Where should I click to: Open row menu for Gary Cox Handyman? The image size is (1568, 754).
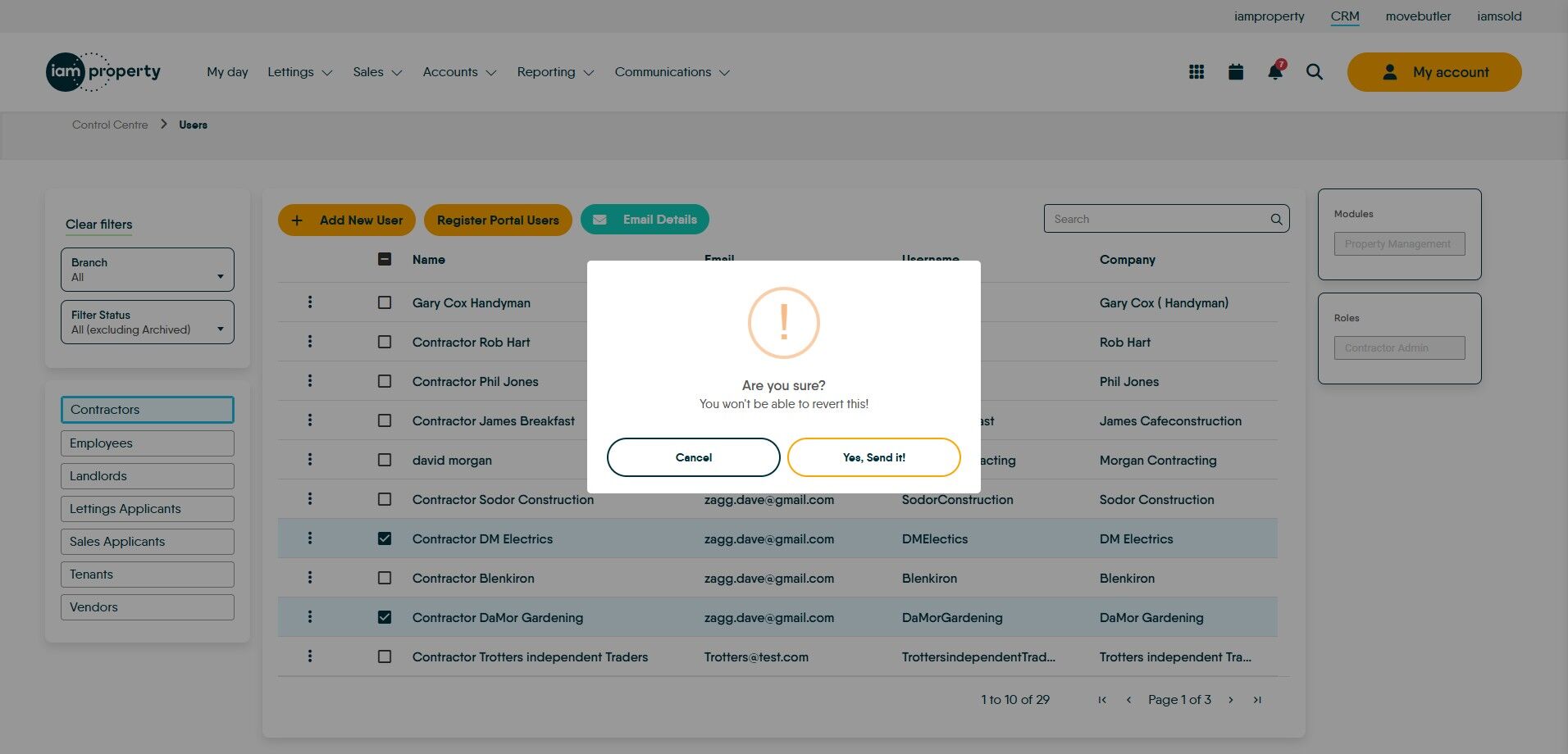point(310,302)
